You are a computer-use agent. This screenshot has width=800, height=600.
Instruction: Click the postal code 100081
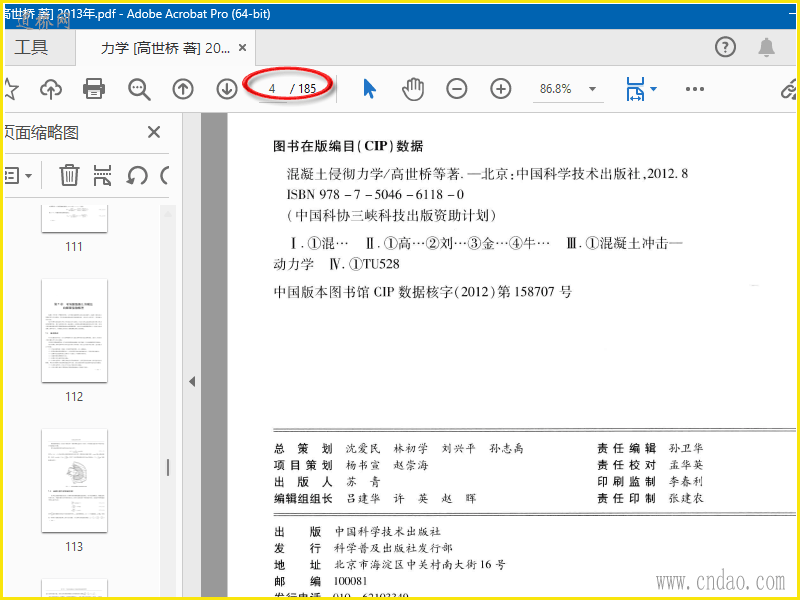pyautogui.click(x=351, y=581)
